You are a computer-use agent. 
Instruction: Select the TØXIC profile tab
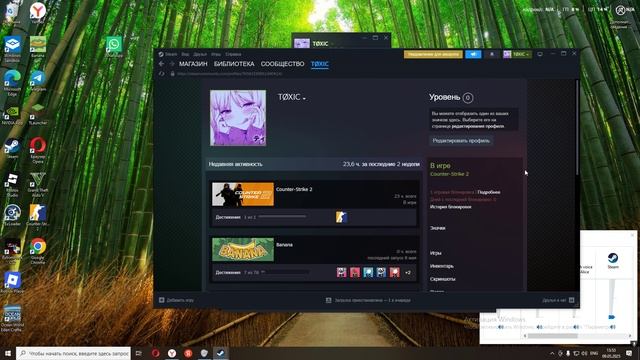320,64
